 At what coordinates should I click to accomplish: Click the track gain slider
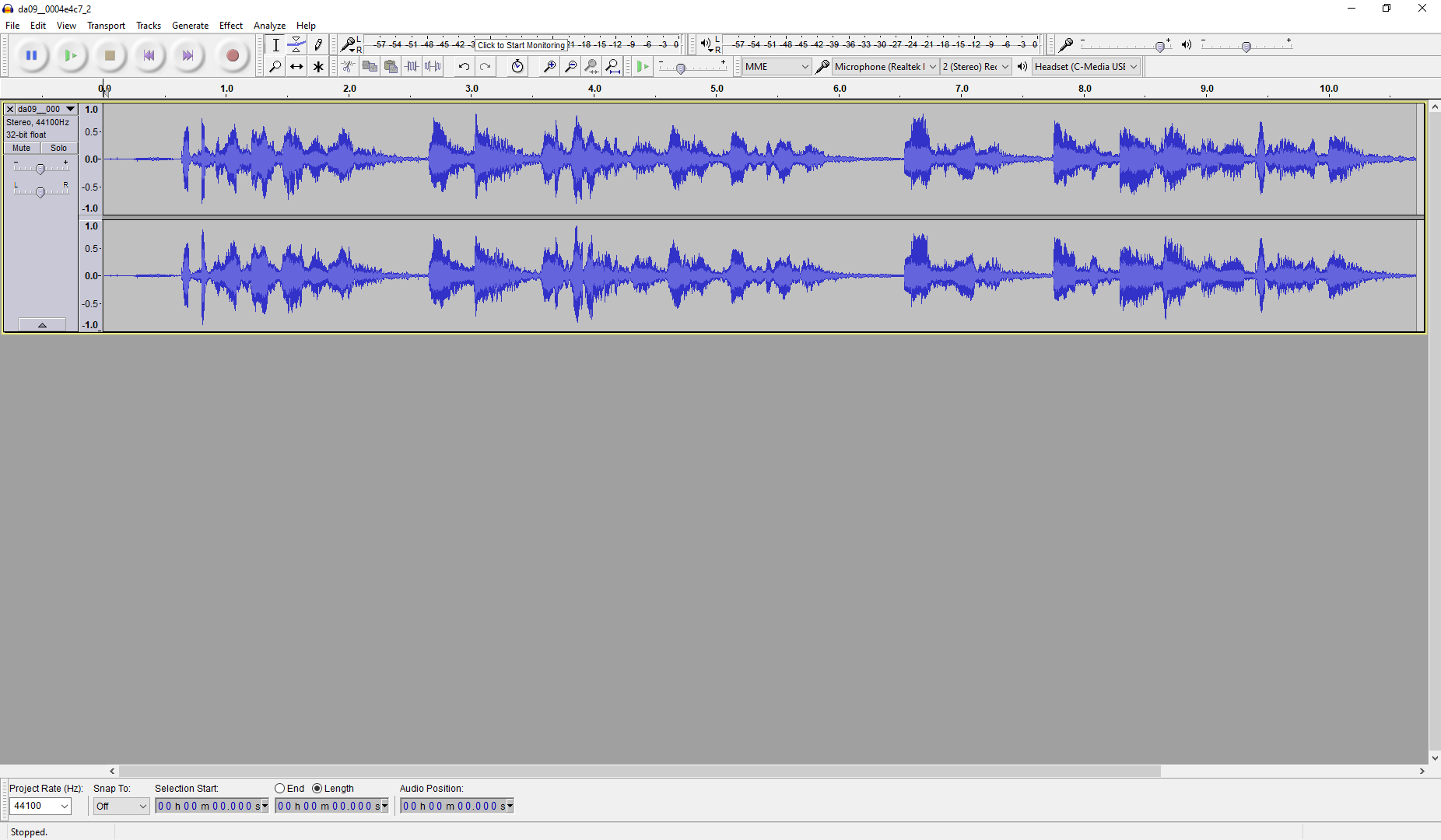[40, 169]
